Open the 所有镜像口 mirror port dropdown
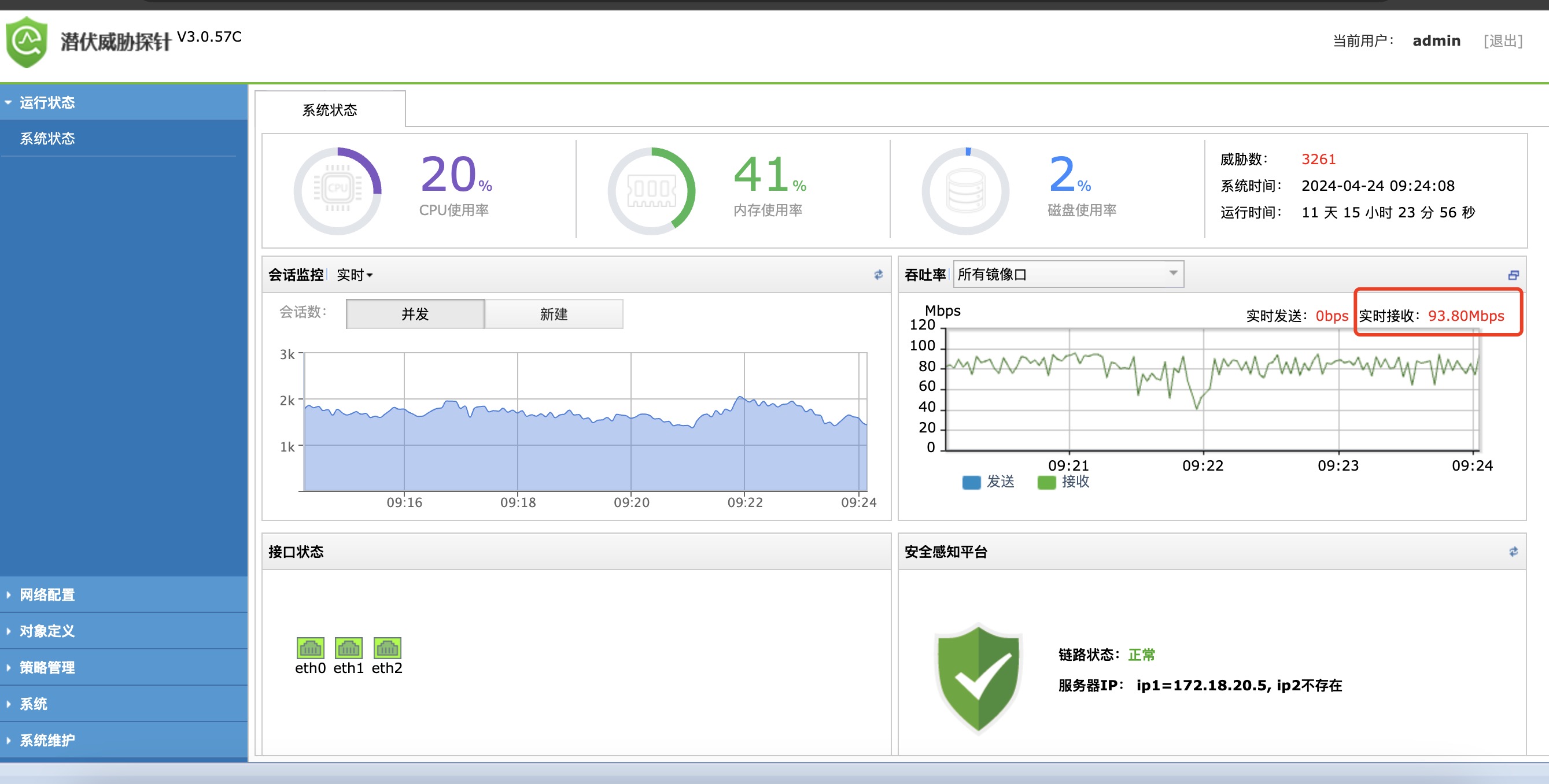 pos(1068,274)
